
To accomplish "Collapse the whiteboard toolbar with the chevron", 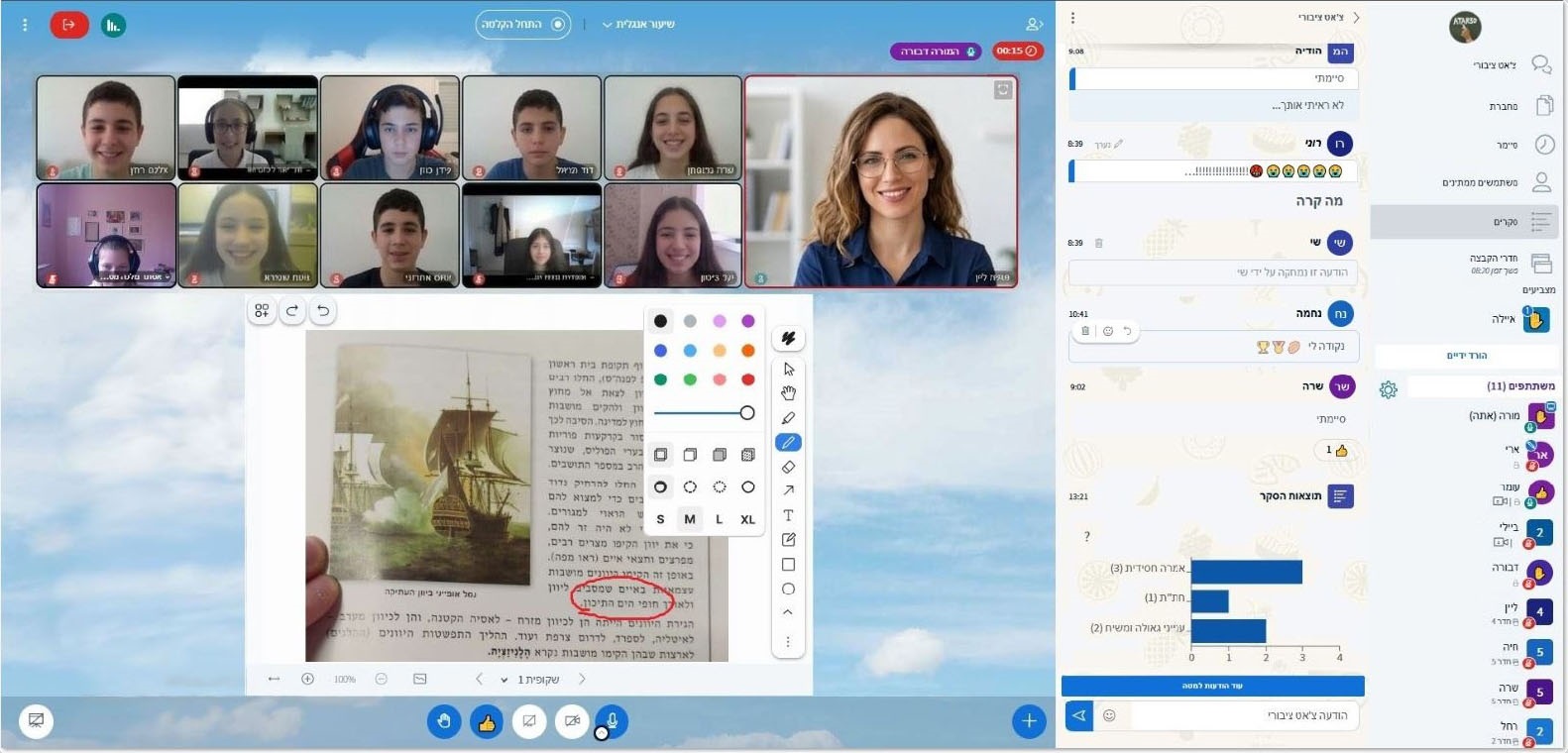I will (788, 612).
